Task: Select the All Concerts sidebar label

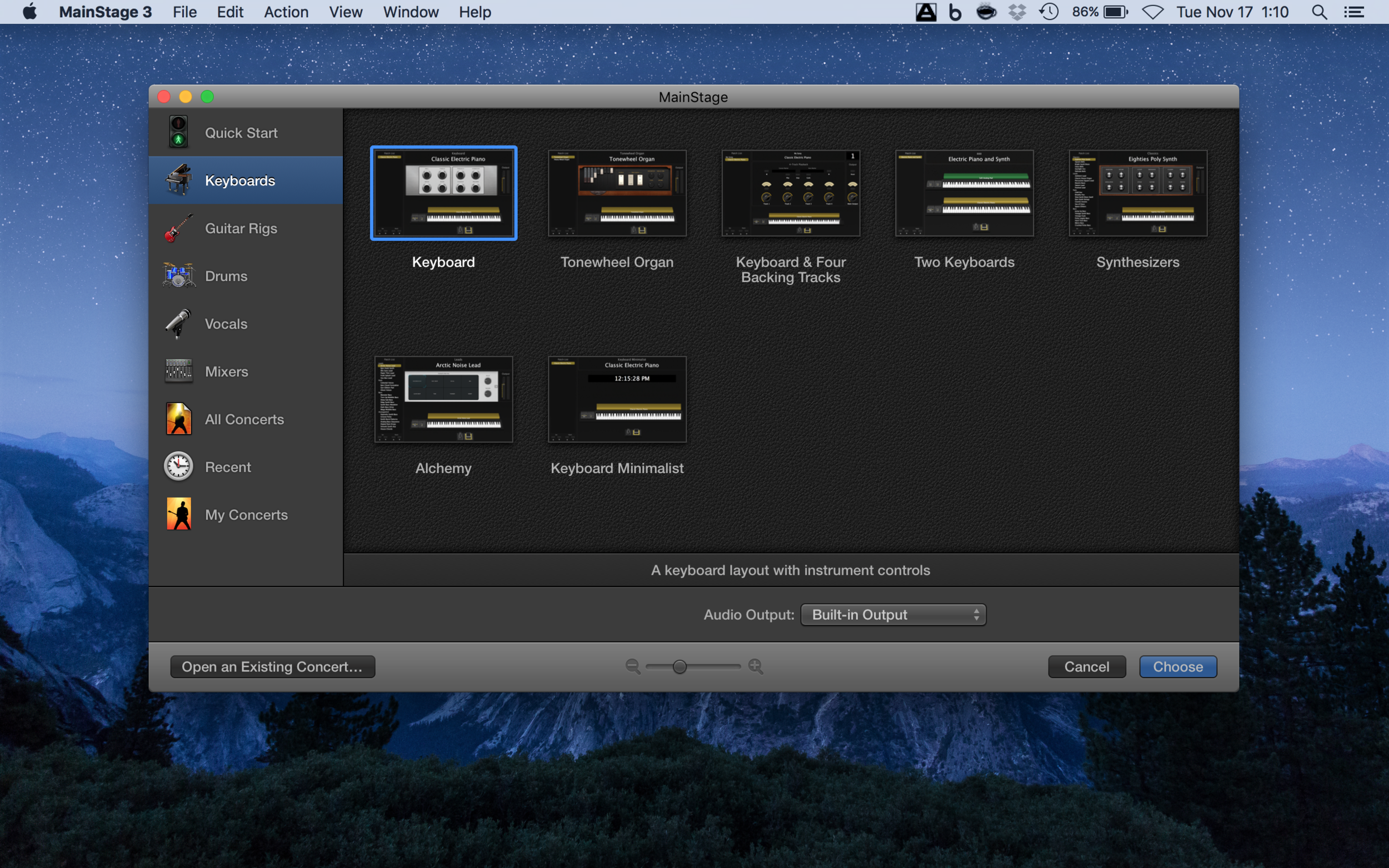Action: [244, 419]
